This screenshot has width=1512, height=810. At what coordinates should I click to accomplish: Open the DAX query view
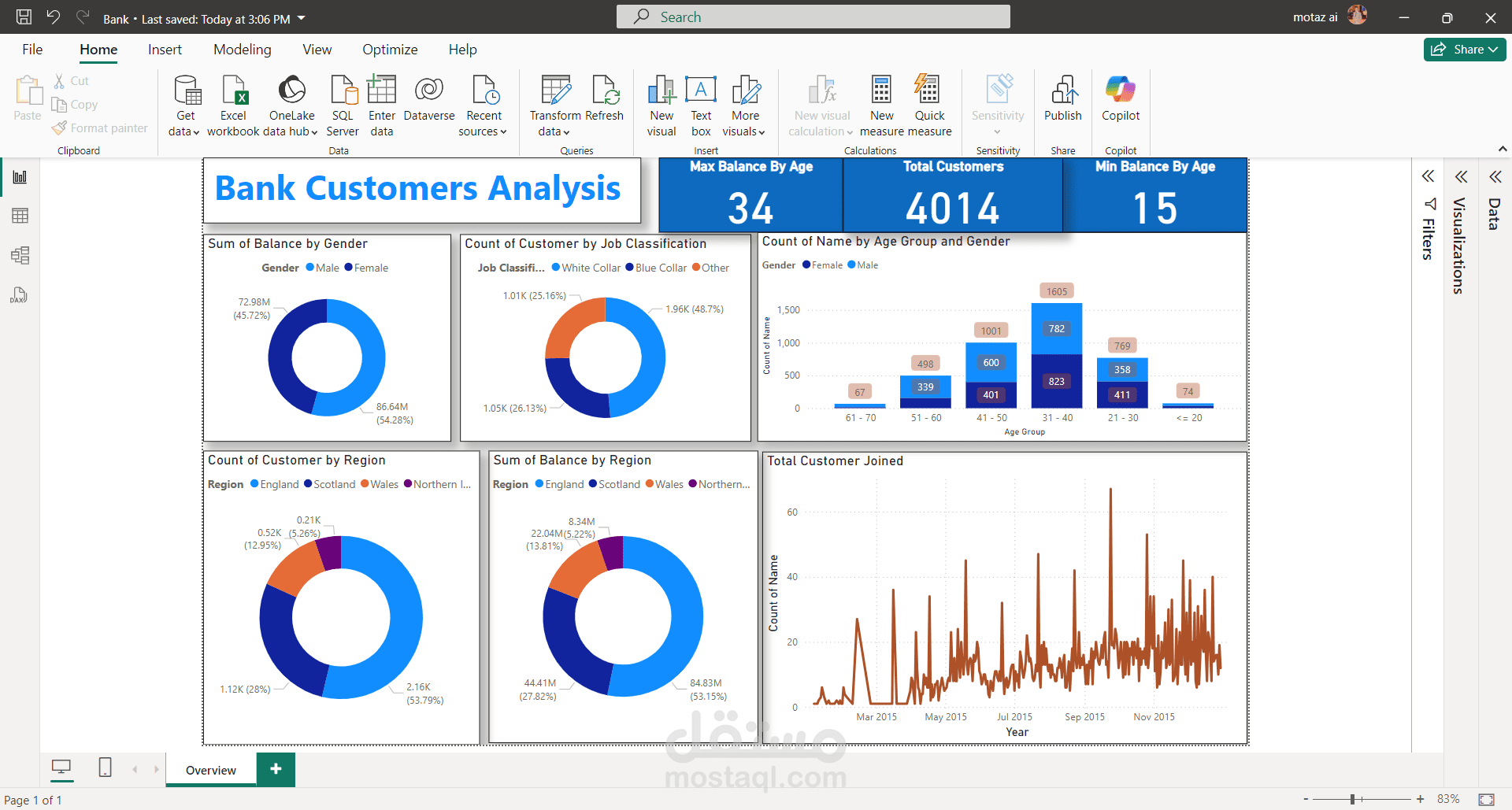(x=20, y=295)
